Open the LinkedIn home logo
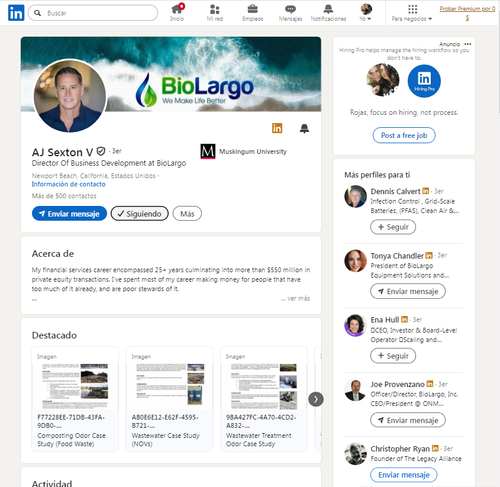This screenshot has width=500, height=487. (16, 13)
